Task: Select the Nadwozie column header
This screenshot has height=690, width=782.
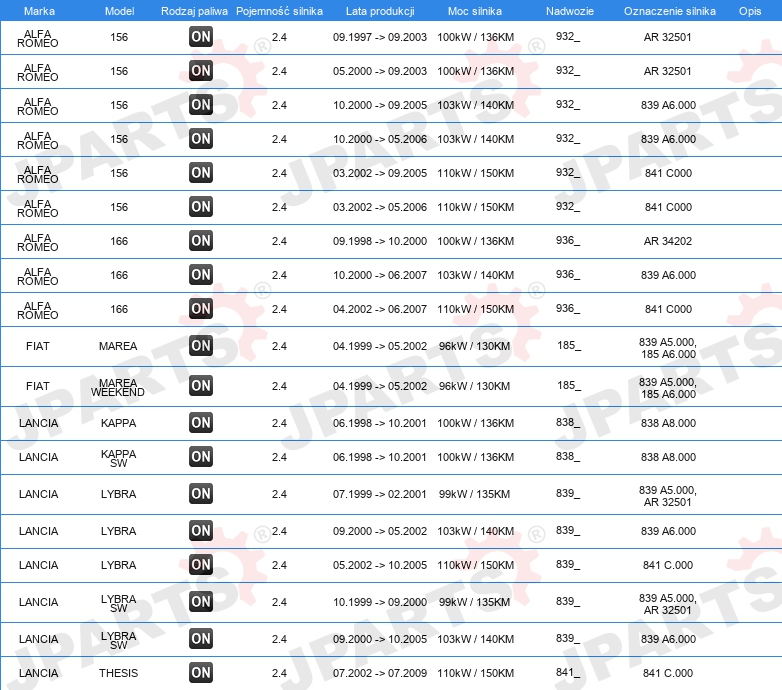Action: pos(570,11)
